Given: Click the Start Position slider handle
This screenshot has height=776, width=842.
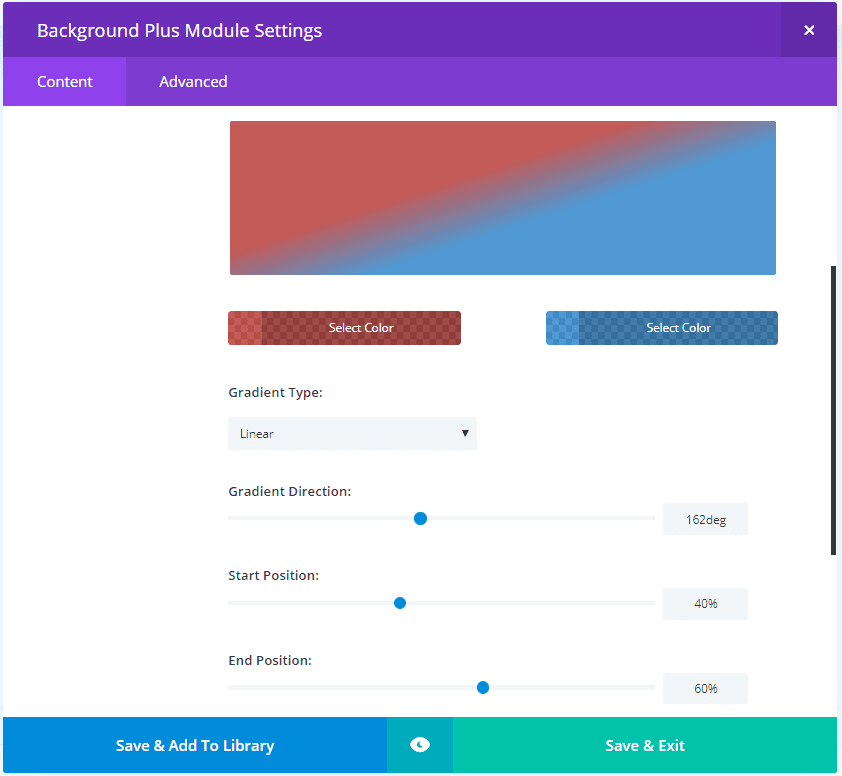Looking at the screenshot, I should (x=400, y=603).
